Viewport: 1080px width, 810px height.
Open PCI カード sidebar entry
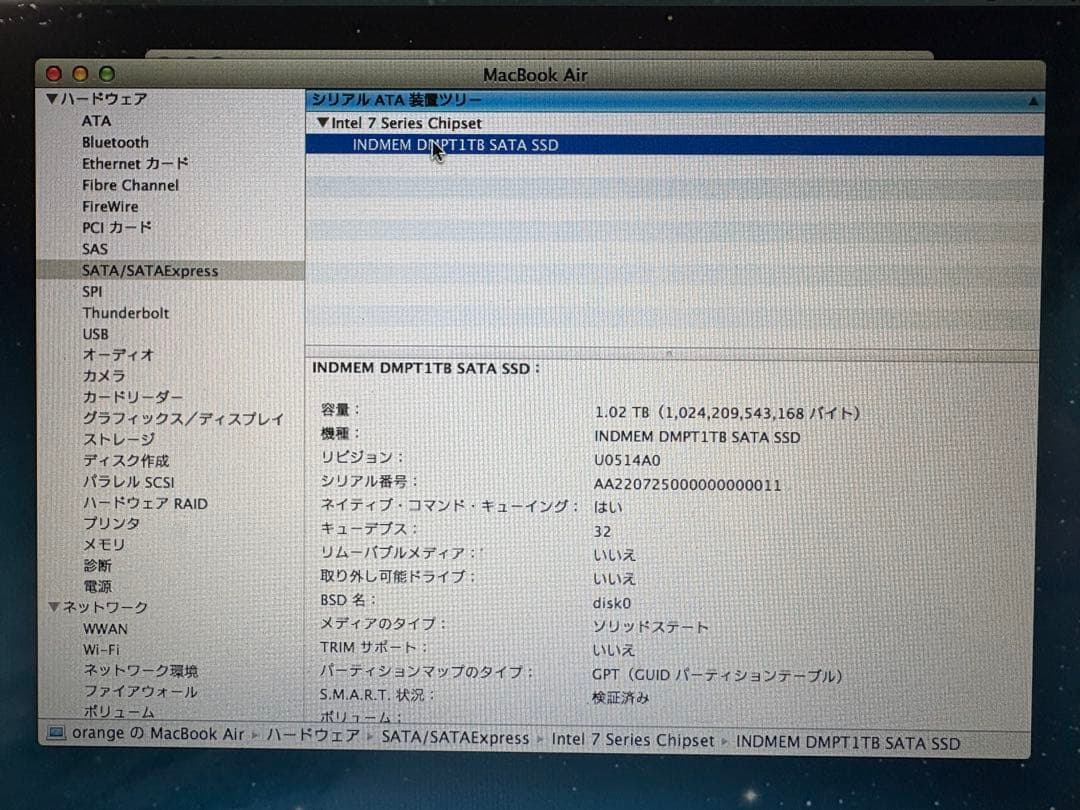(116, 227)
